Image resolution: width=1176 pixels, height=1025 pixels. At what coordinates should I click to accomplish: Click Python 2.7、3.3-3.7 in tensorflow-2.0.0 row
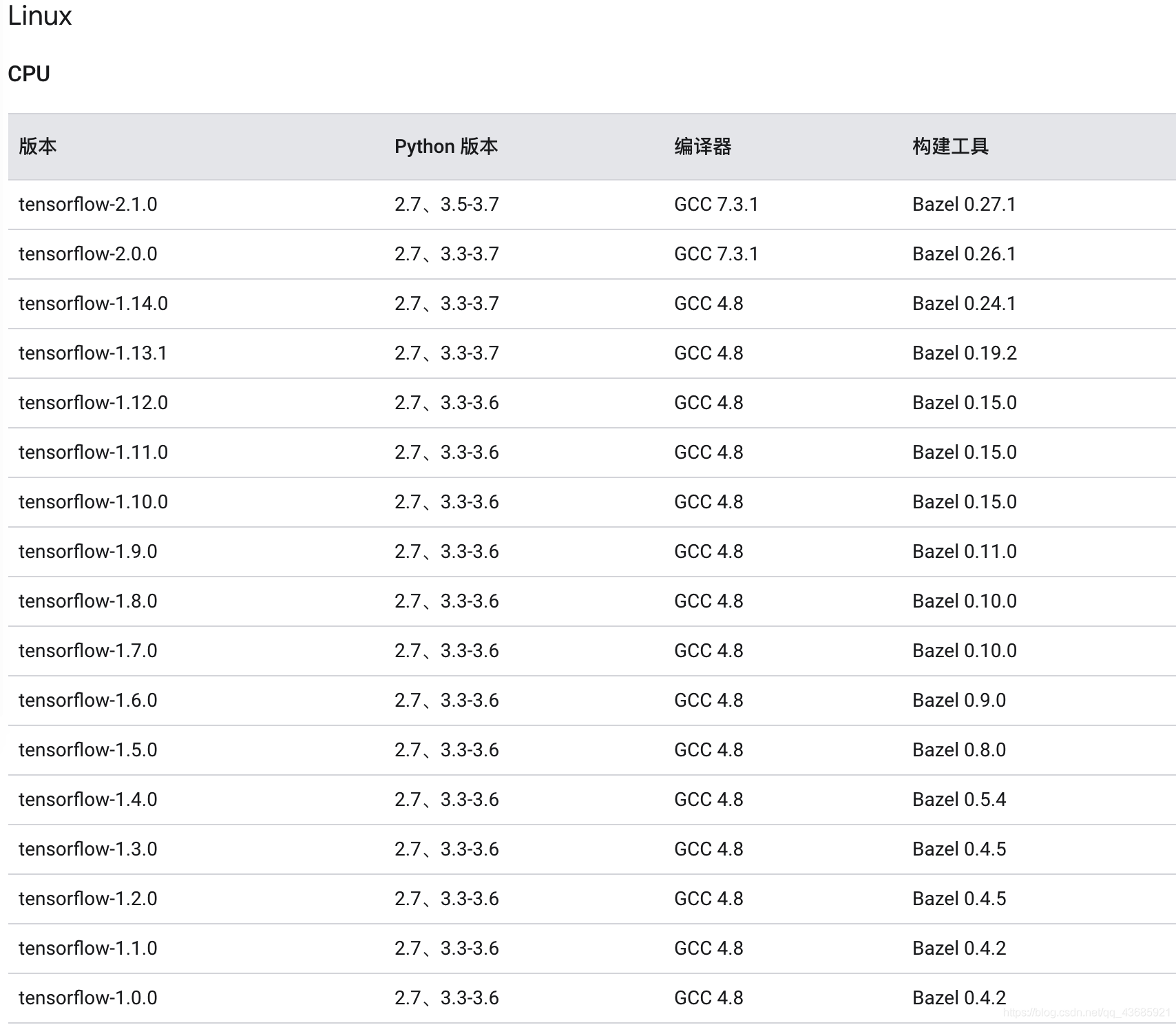[447, 254]
